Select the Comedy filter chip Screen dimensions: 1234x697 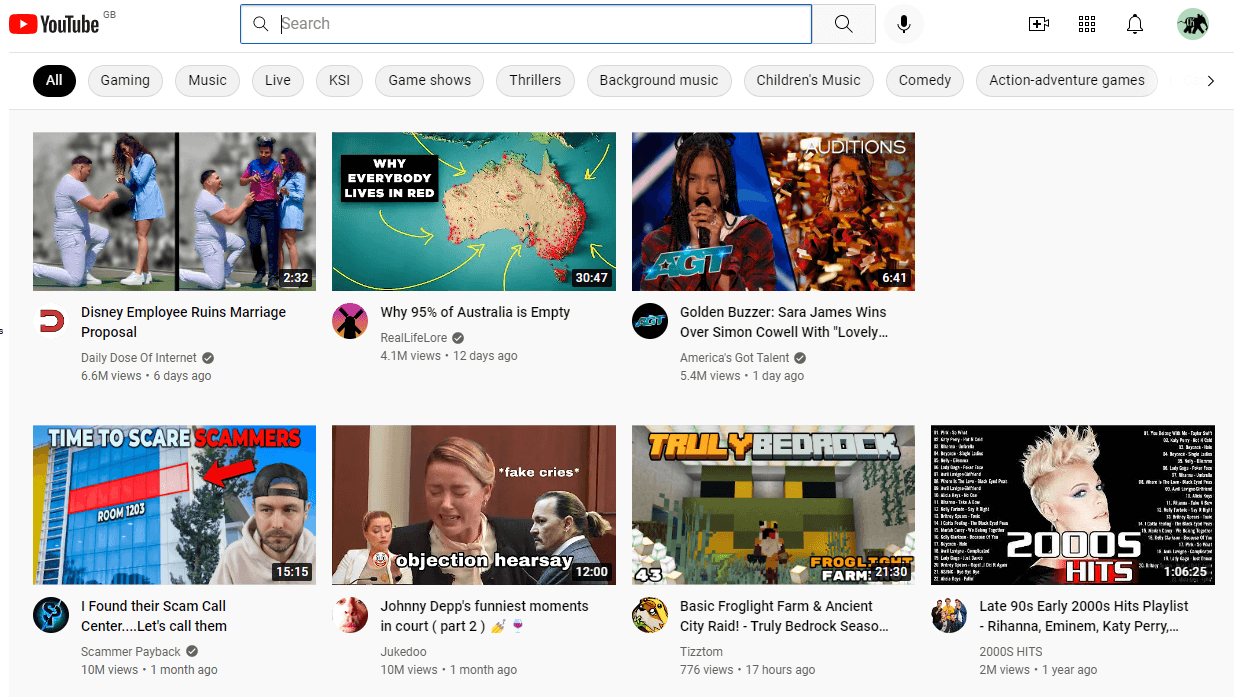tap(925, 81)
